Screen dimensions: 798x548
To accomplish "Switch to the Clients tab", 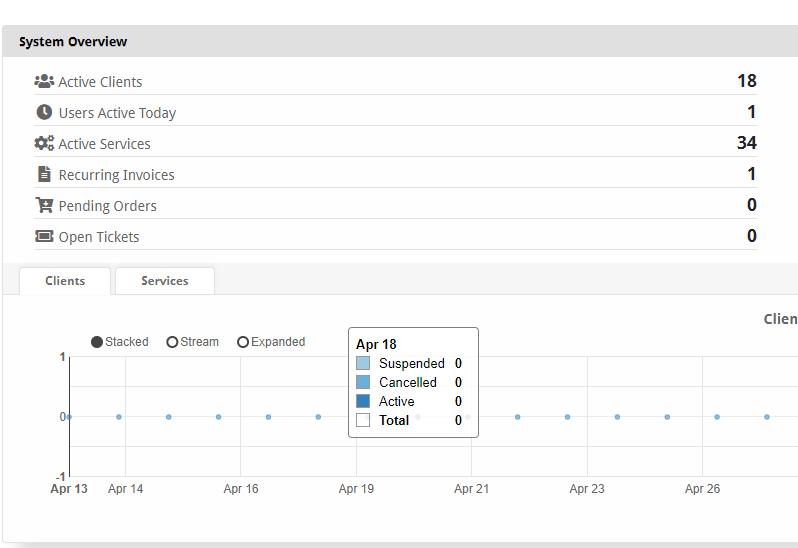I will pyautogui.click(x=65, y=281).
